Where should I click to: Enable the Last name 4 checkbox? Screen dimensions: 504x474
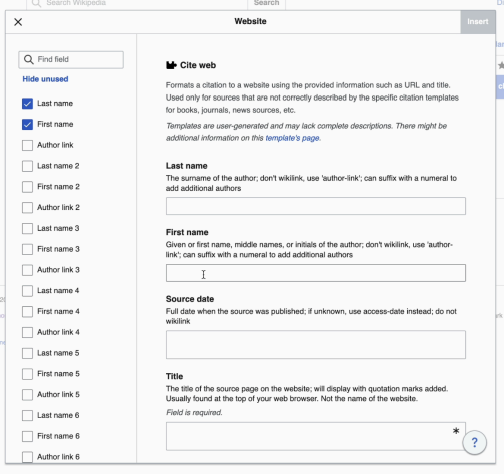[x=27, y=291]
